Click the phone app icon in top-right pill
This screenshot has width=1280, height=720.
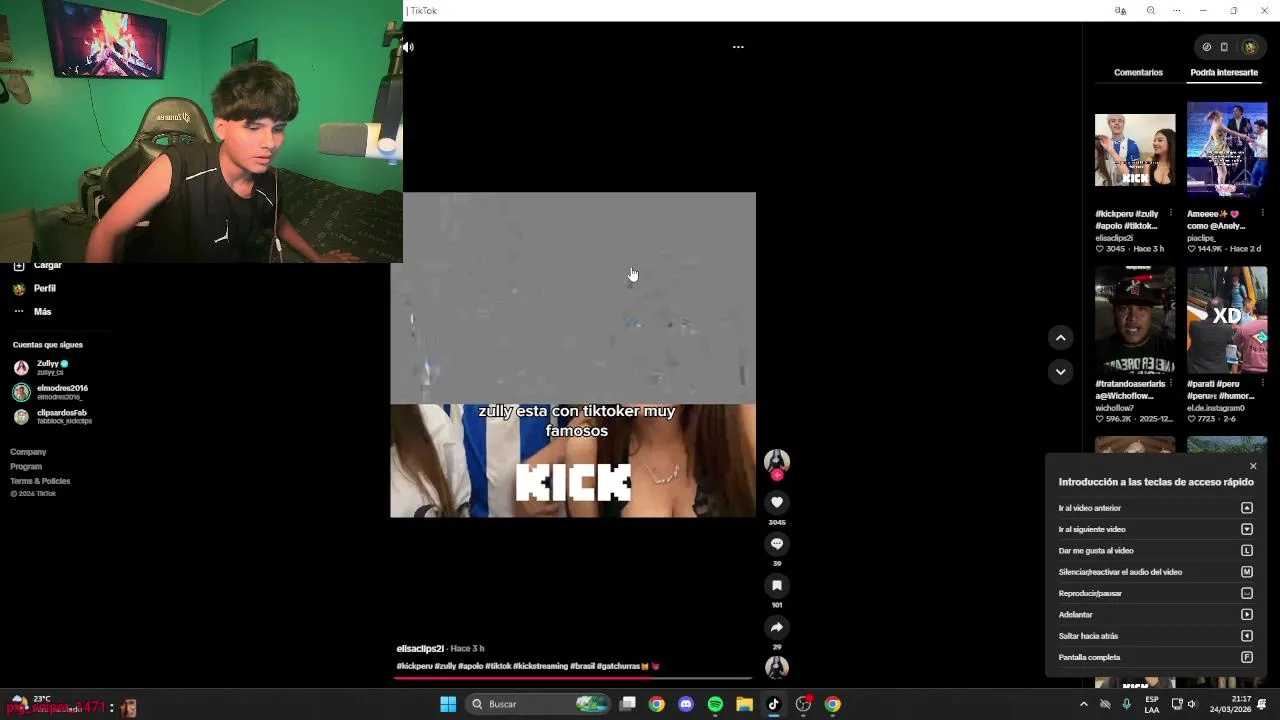click(1224, 47)
